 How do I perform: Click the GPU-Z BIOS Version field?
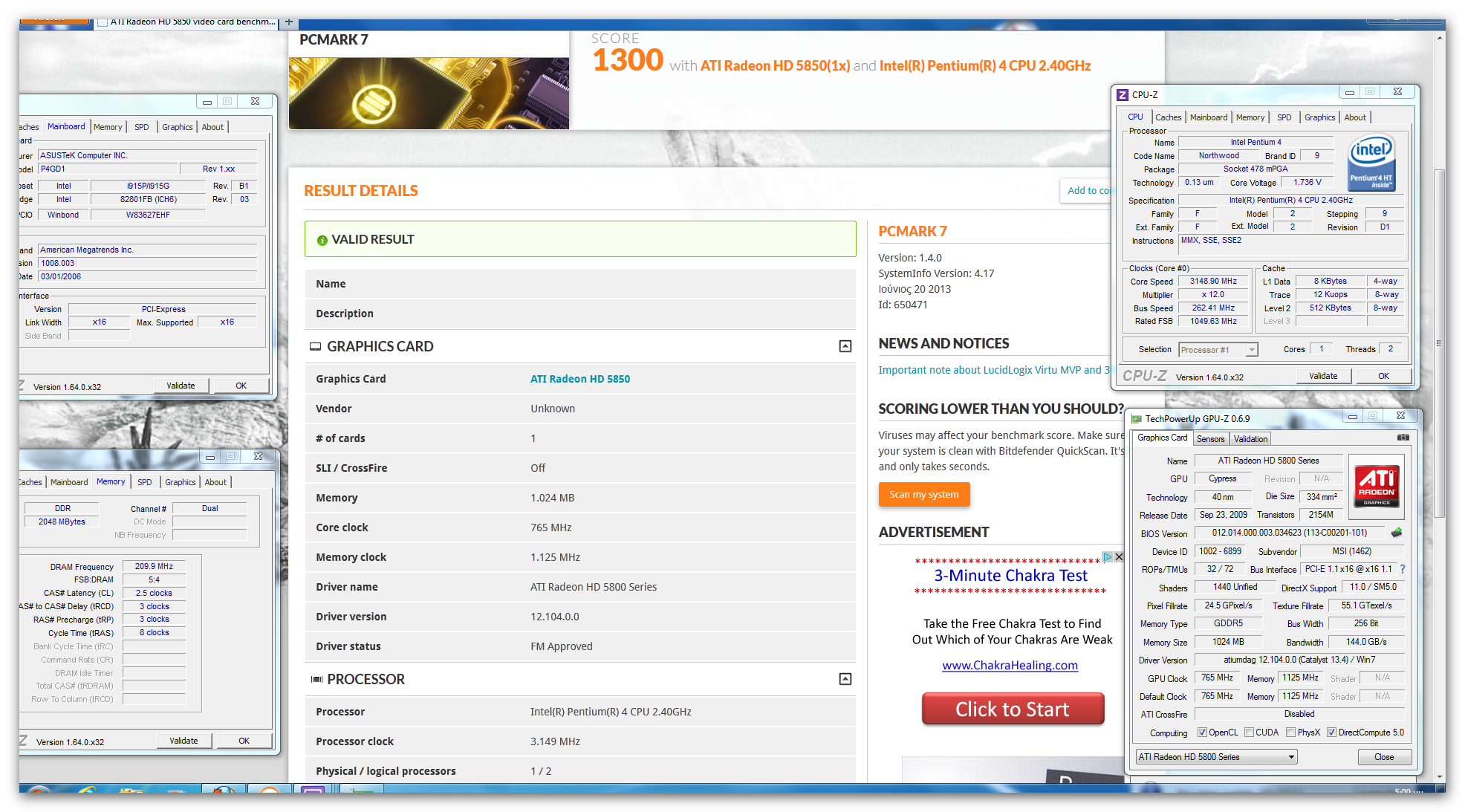click(1289, 533)
